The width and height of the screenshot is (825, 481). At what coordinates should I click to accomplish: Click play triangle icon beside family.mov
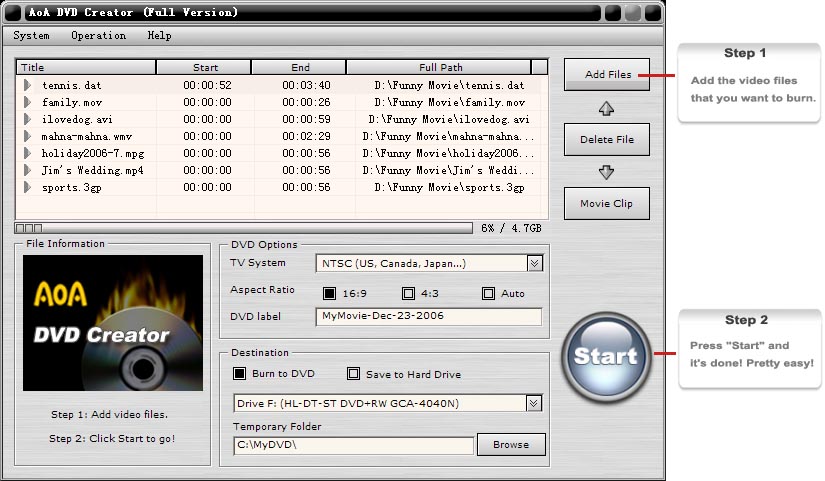tap(28, 103)
